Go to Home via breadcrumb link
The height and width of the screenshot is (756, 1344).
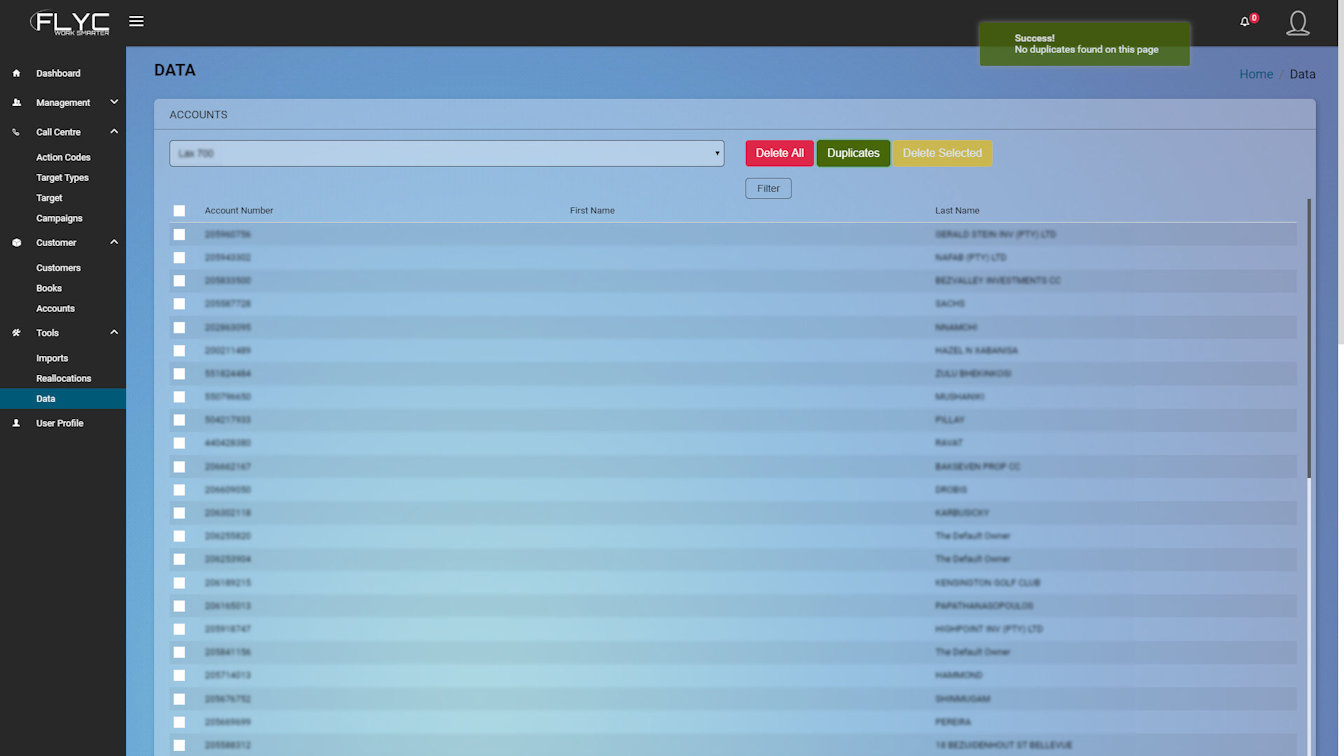coord(1256,74)
